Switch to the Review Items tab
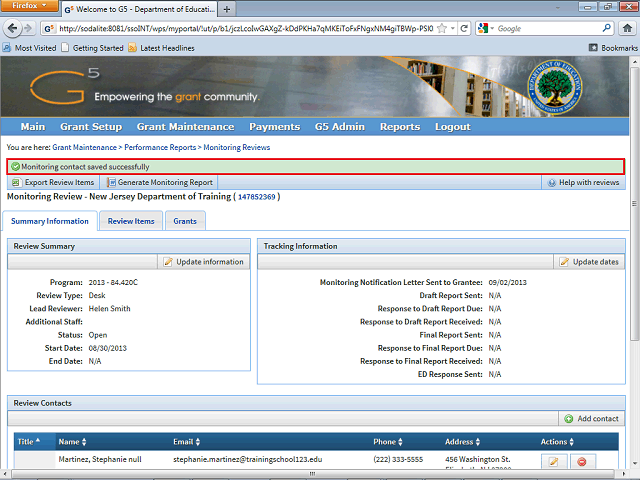Screen dimensions: 640x480 coord(131,221)
